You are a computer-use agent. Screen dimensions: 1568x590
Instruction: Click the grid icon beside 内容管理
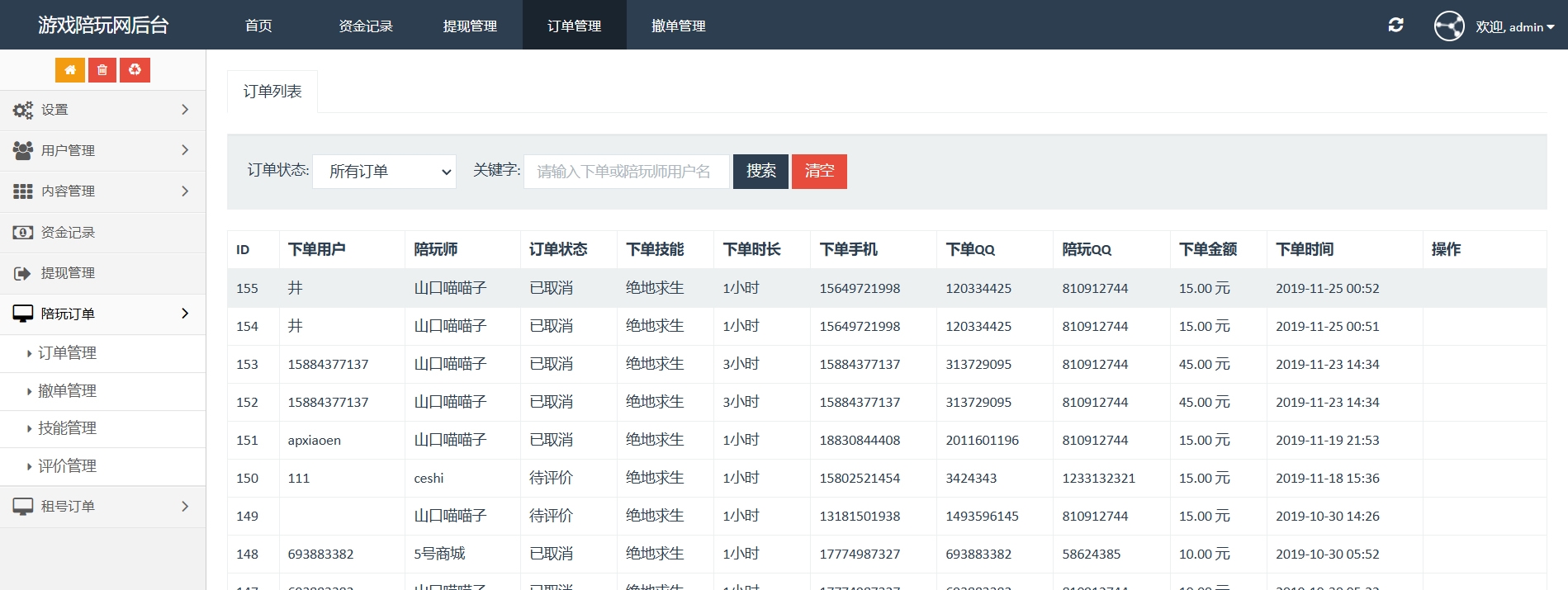click(23, 191)
